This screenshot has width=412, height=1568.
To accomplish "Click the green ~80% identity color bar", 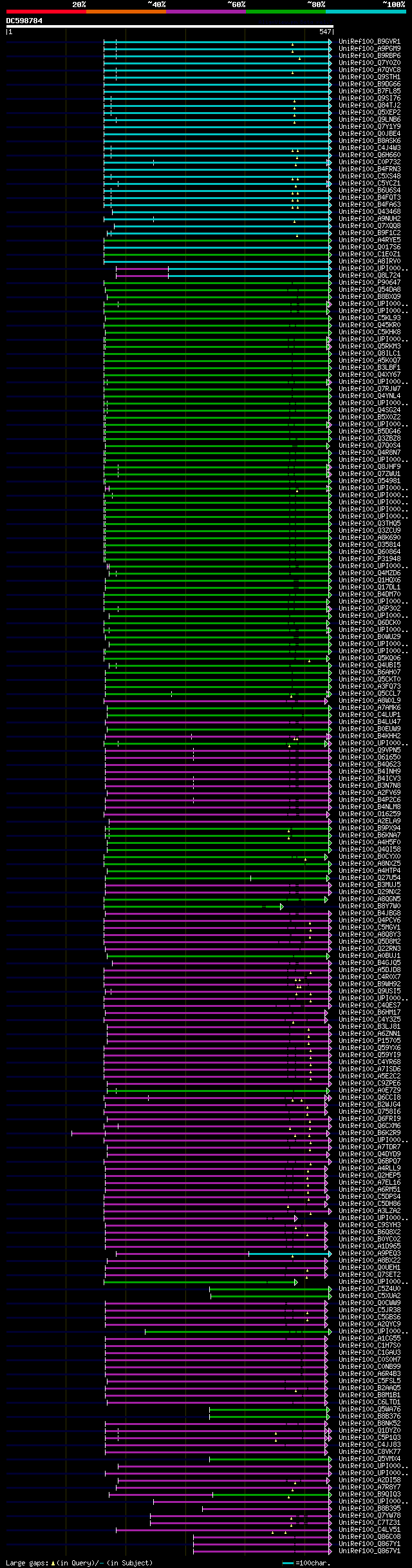I will tap(285, 12).
